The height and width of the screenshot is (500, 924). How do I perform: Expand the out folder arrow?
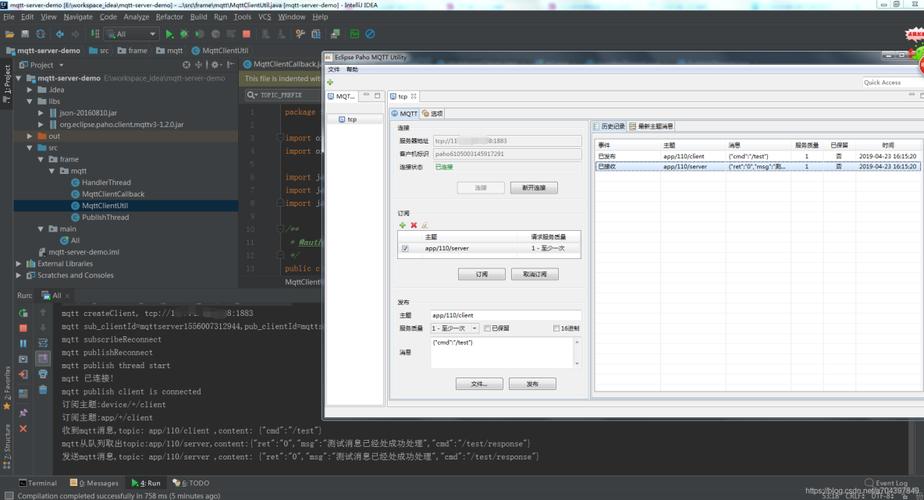(29, 136)
